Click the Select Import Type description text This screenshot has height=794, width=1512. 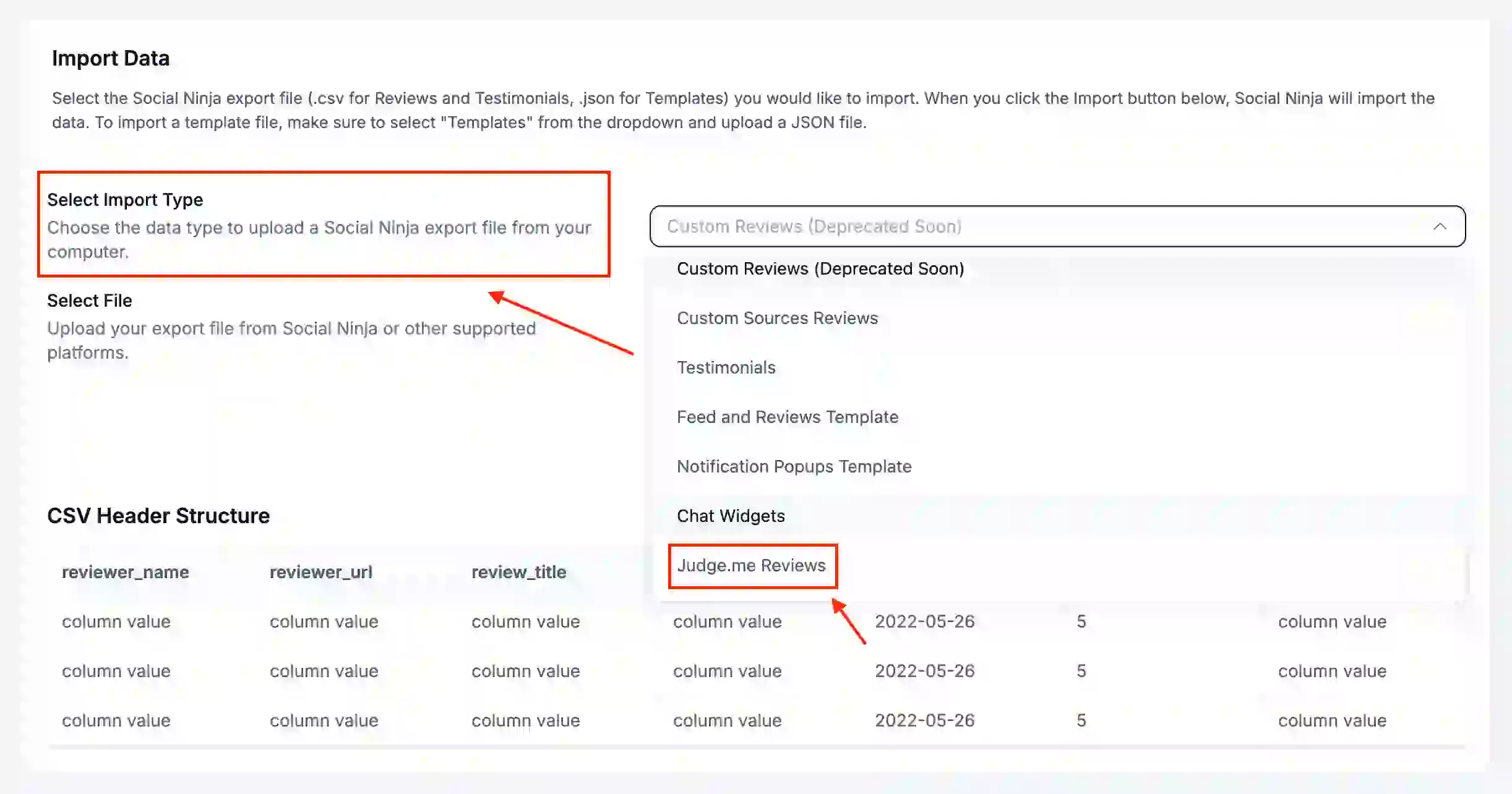pos(319,239)
